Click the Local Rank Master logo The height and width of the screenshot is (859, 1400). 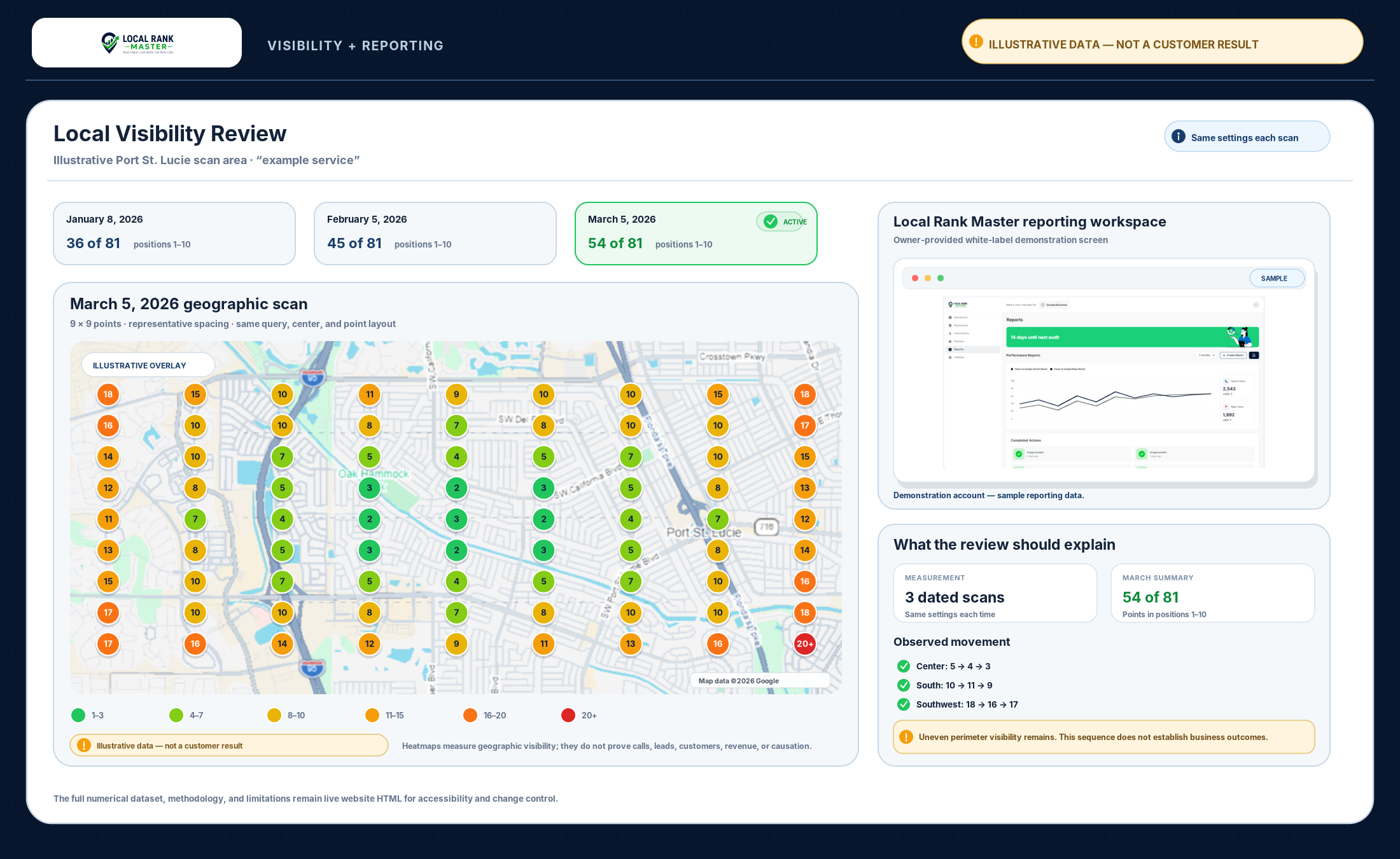tap(137, 43)
